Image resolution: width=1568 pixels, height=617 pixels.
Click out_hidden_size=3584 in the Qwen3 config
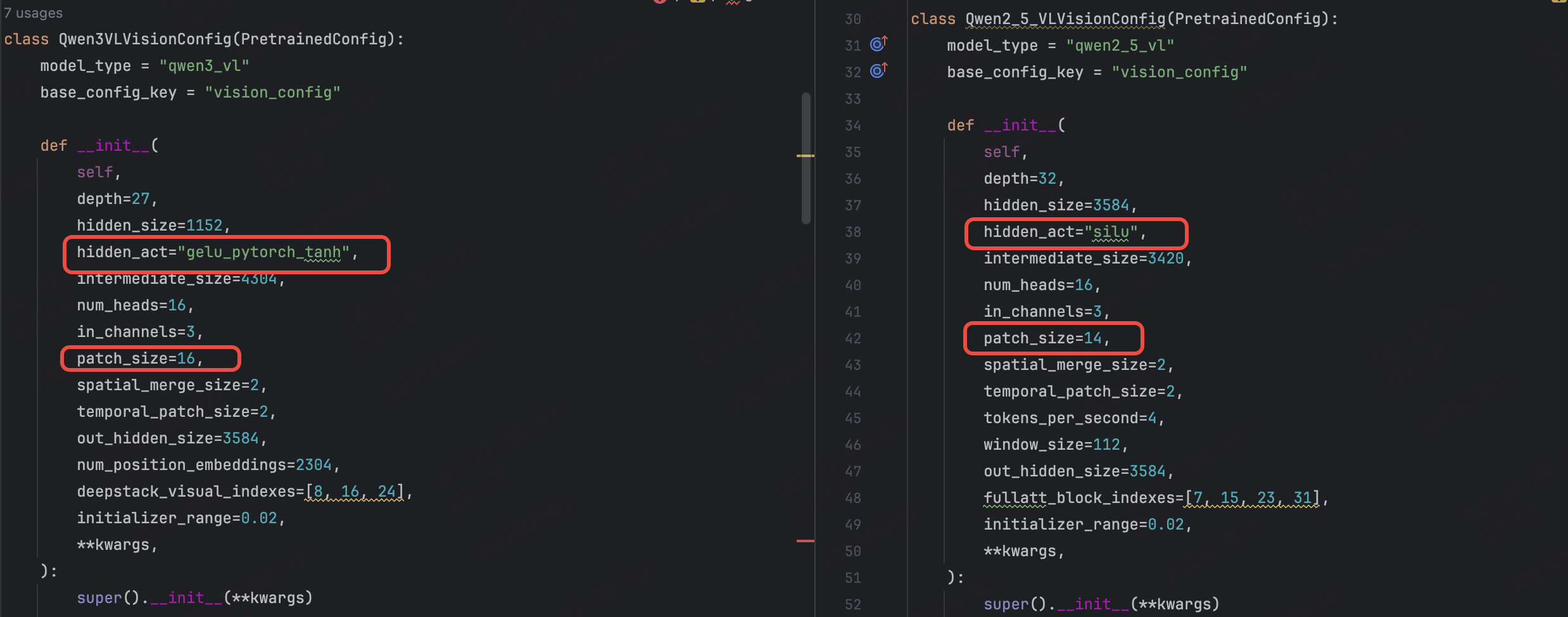pos(168,438)
